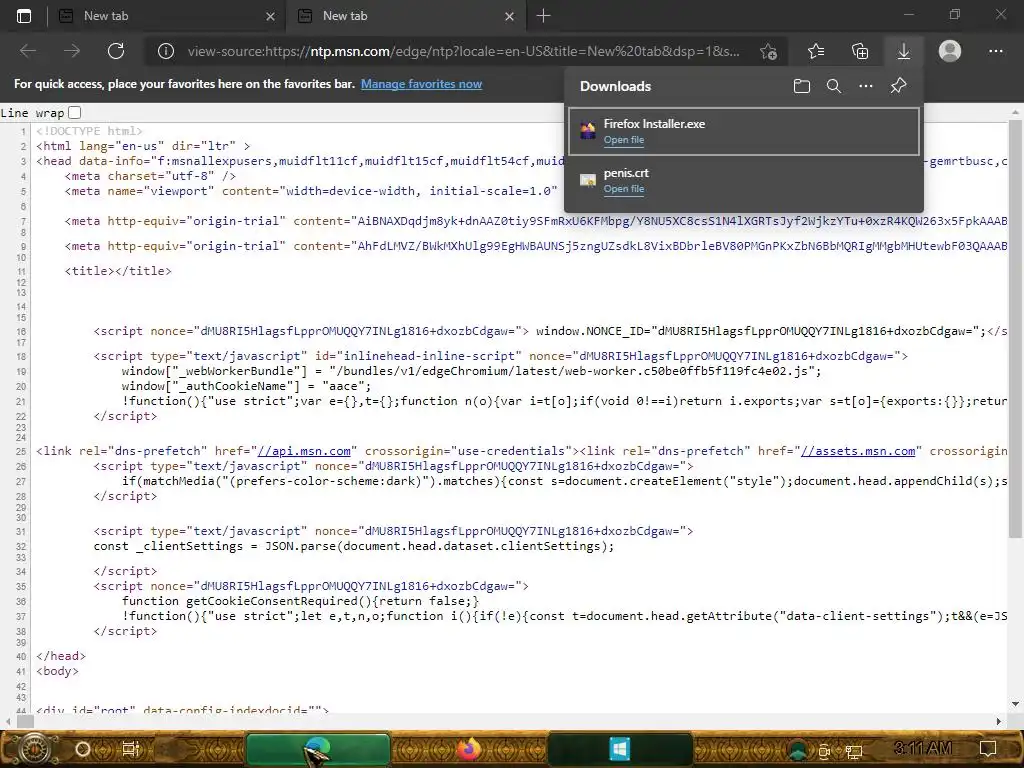Enable the Line wrap checkbox
This screenshot has width=1024, height=768.
(74, 112)
